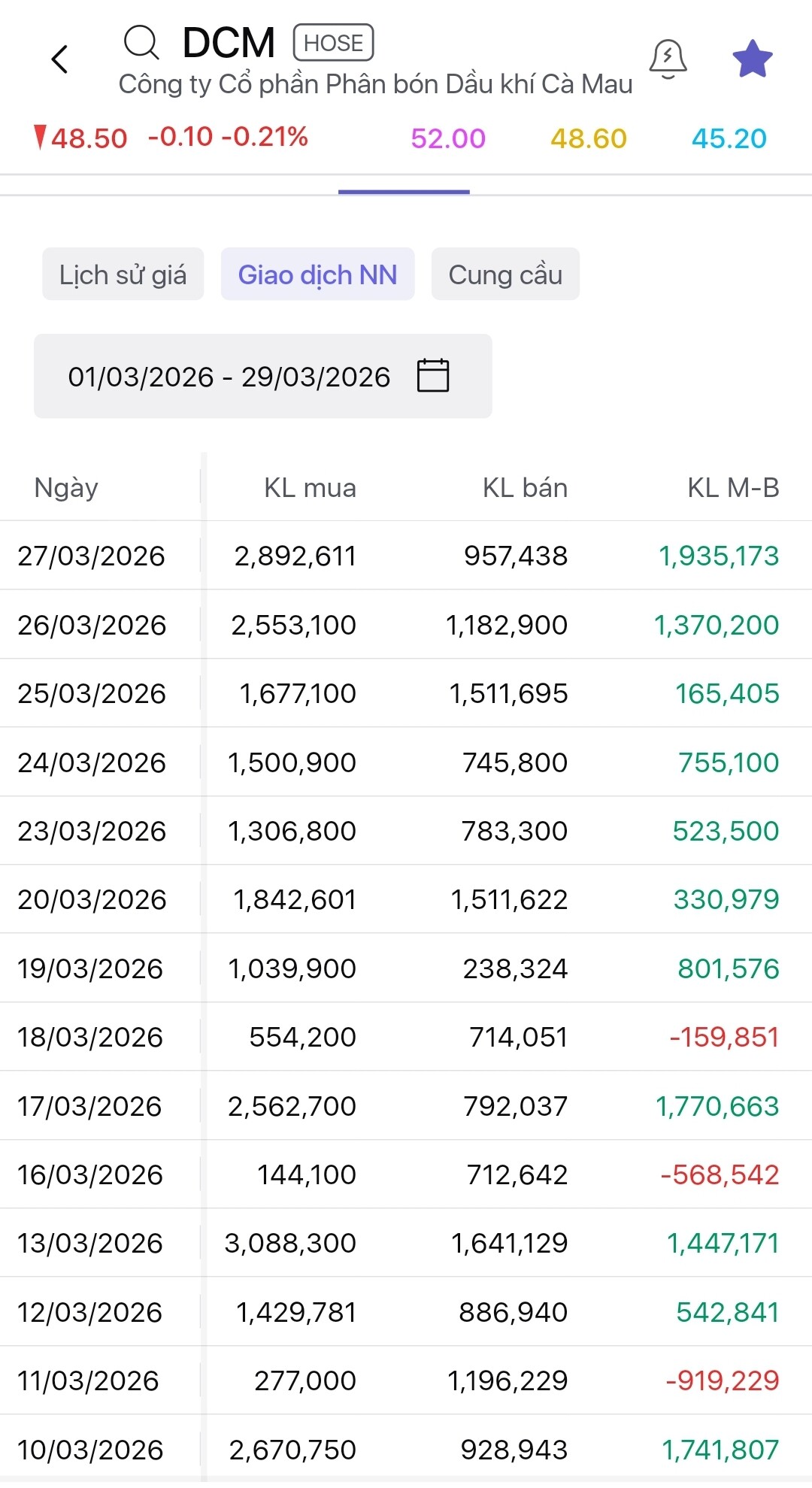Switch to Lịch sử giá tab
The width and height of the screenshot is (812, 1488).
[123, 274]
